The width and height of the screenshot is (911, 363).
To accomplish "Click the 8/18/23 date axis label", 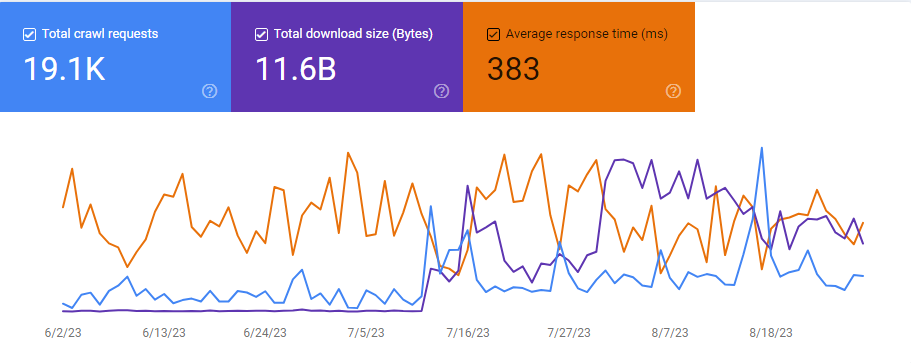I will (771, 333).
